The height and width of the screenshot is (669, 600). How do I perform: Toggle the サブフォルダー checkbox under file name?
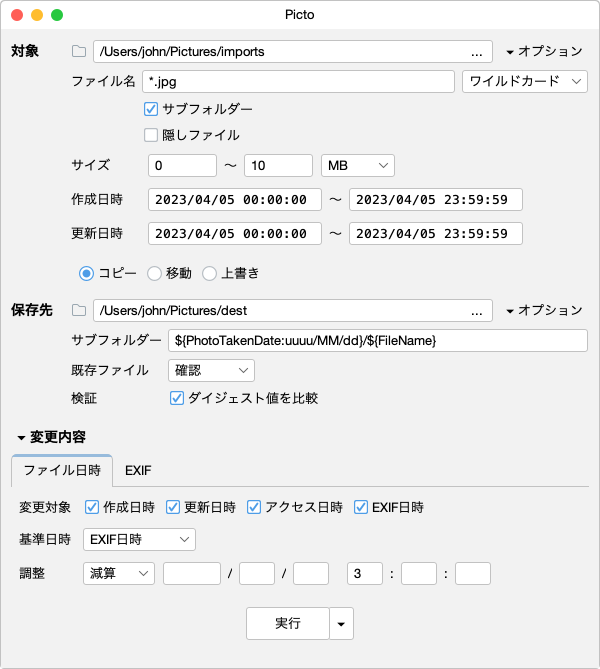pyautogui.click(x=151, y=109)
